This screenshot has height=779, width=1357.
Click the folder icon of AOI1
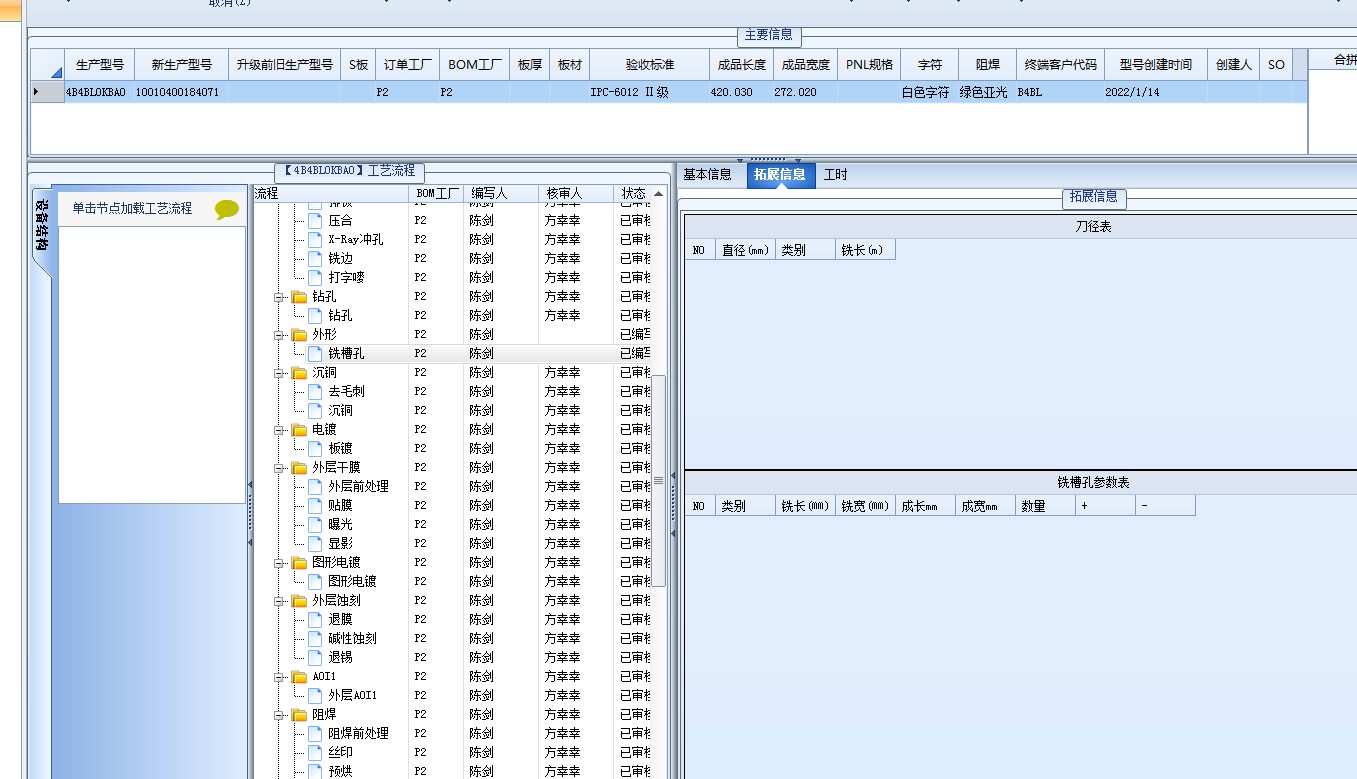[299, 676]
